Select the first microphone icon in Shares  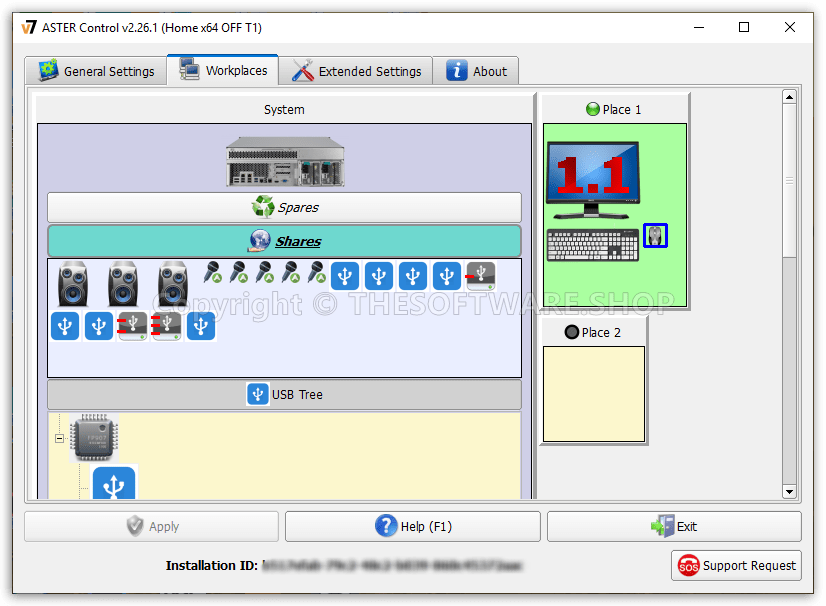212,272
